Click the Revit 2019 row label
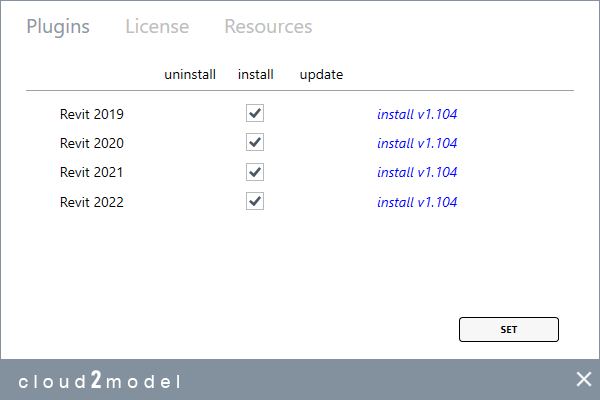The height and width of the screenshot is (400, 600). point(92,114)
